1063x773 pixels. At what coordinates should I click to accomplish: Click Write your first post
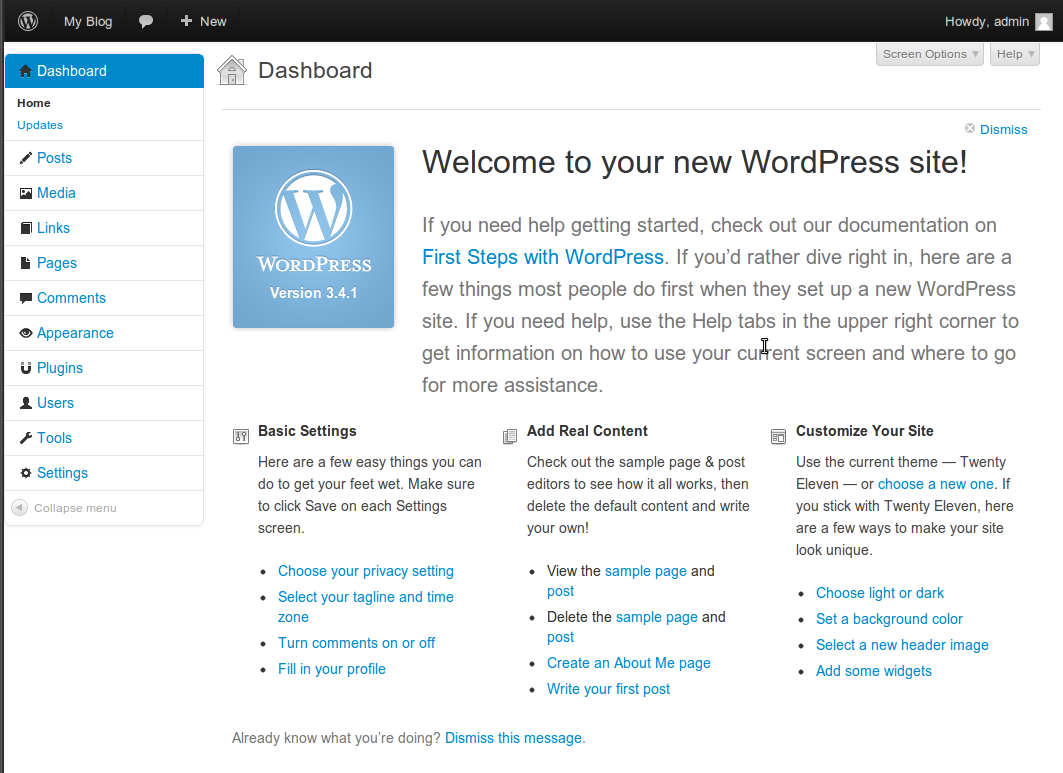[608, 689]
